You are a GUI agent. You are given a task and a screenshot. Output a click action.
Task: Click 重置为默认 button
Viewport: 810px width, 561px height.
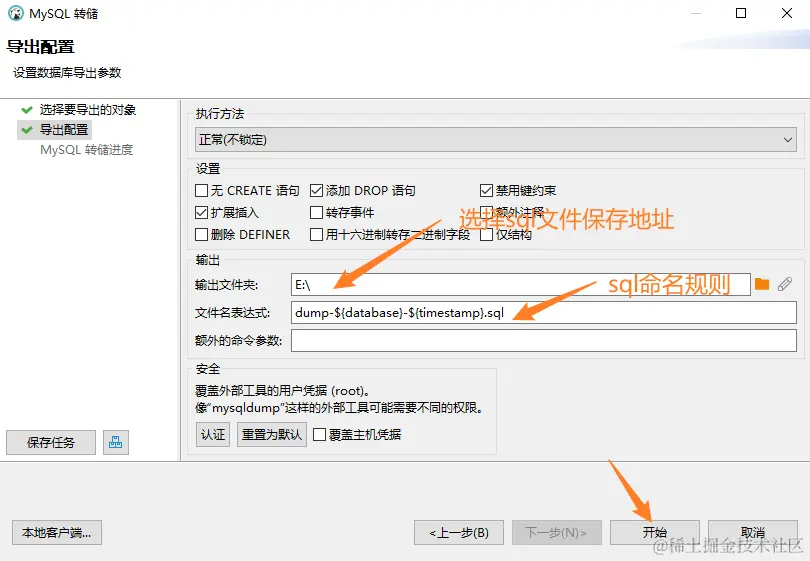tap(272, 434)
